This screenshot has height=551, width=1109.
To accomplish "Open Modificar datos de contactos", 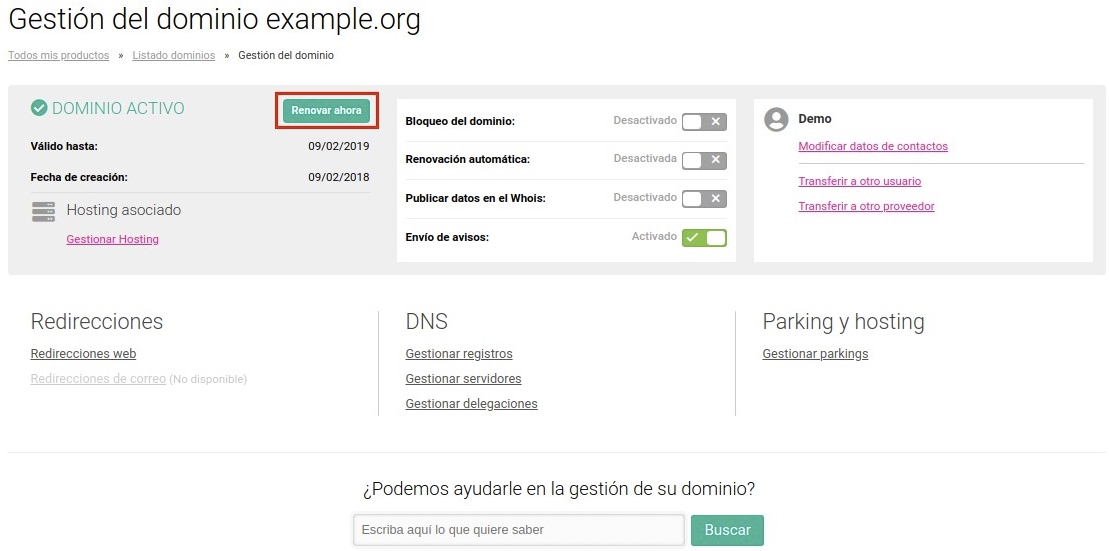I will click(x=873, y=146).
